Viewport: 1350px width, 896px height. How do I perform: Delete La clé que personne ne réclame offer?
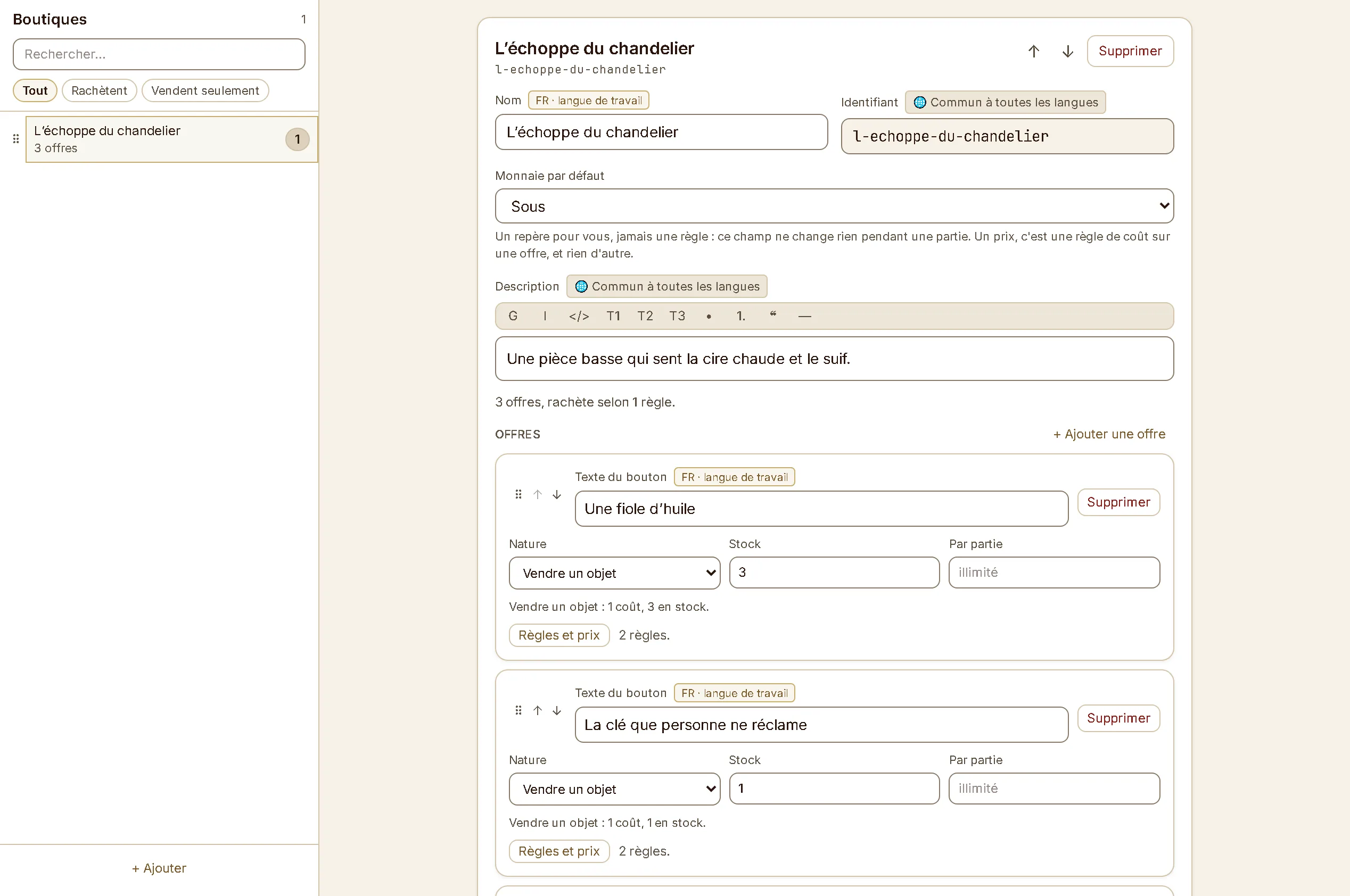point(1118,718)
